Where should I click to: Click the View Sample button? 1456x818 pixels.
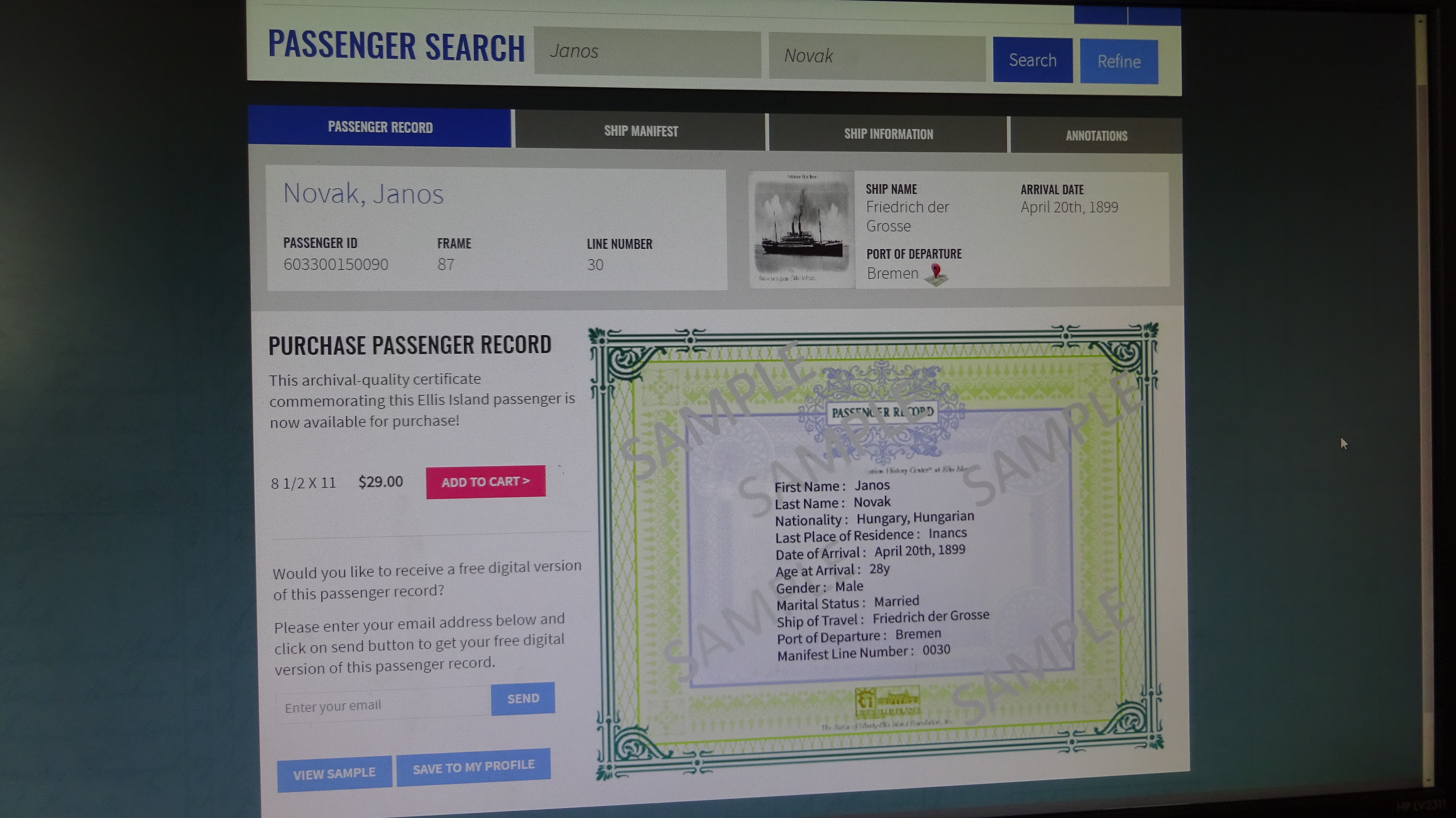coord(334,771)
